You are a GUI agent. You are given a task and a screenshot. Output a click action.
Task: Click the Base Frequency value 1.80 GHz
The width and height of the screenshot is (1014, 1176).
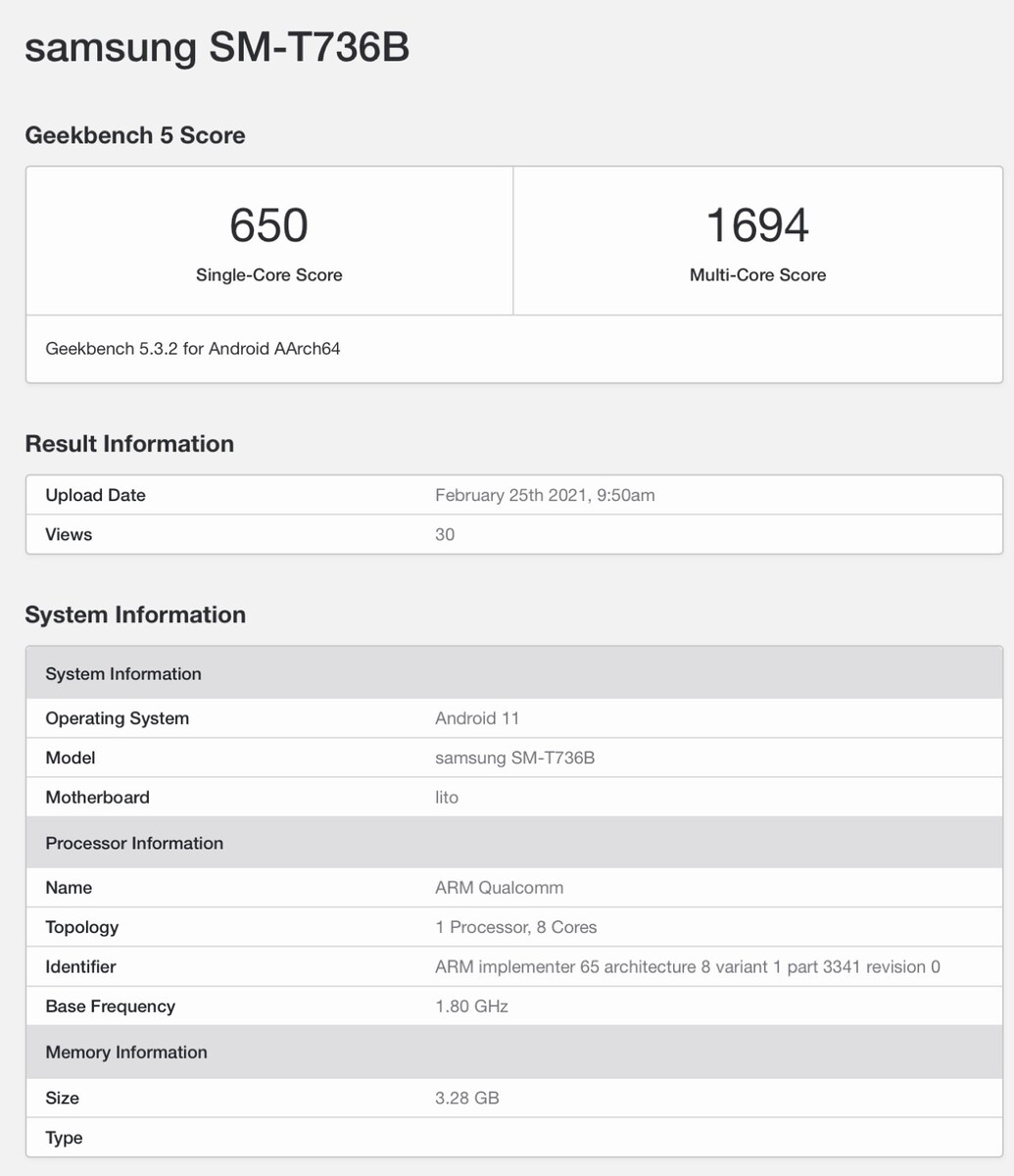[471, 1006]
